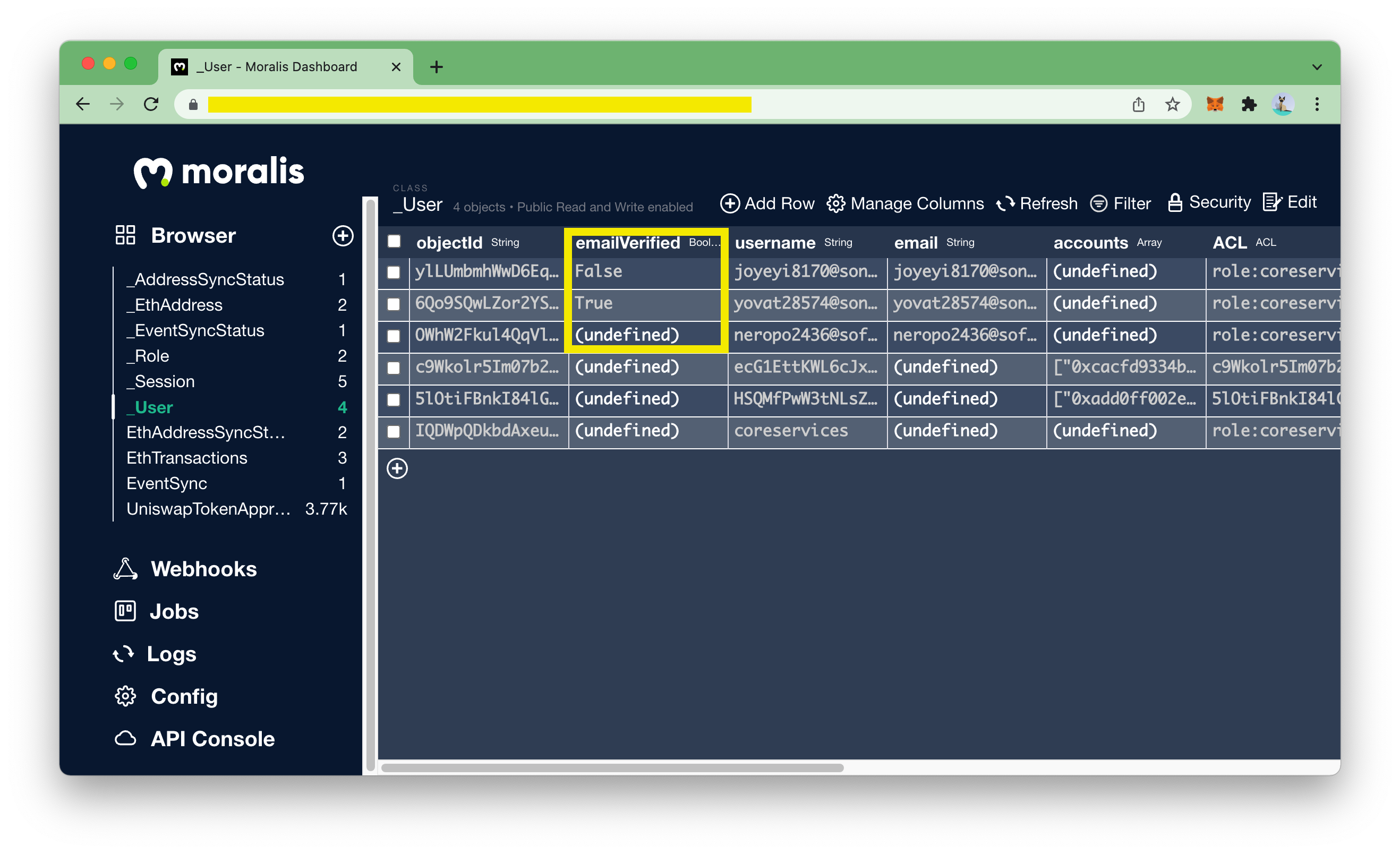1400x854 pixels.
Task: Click the emailVerified column header
Action: 647,243
